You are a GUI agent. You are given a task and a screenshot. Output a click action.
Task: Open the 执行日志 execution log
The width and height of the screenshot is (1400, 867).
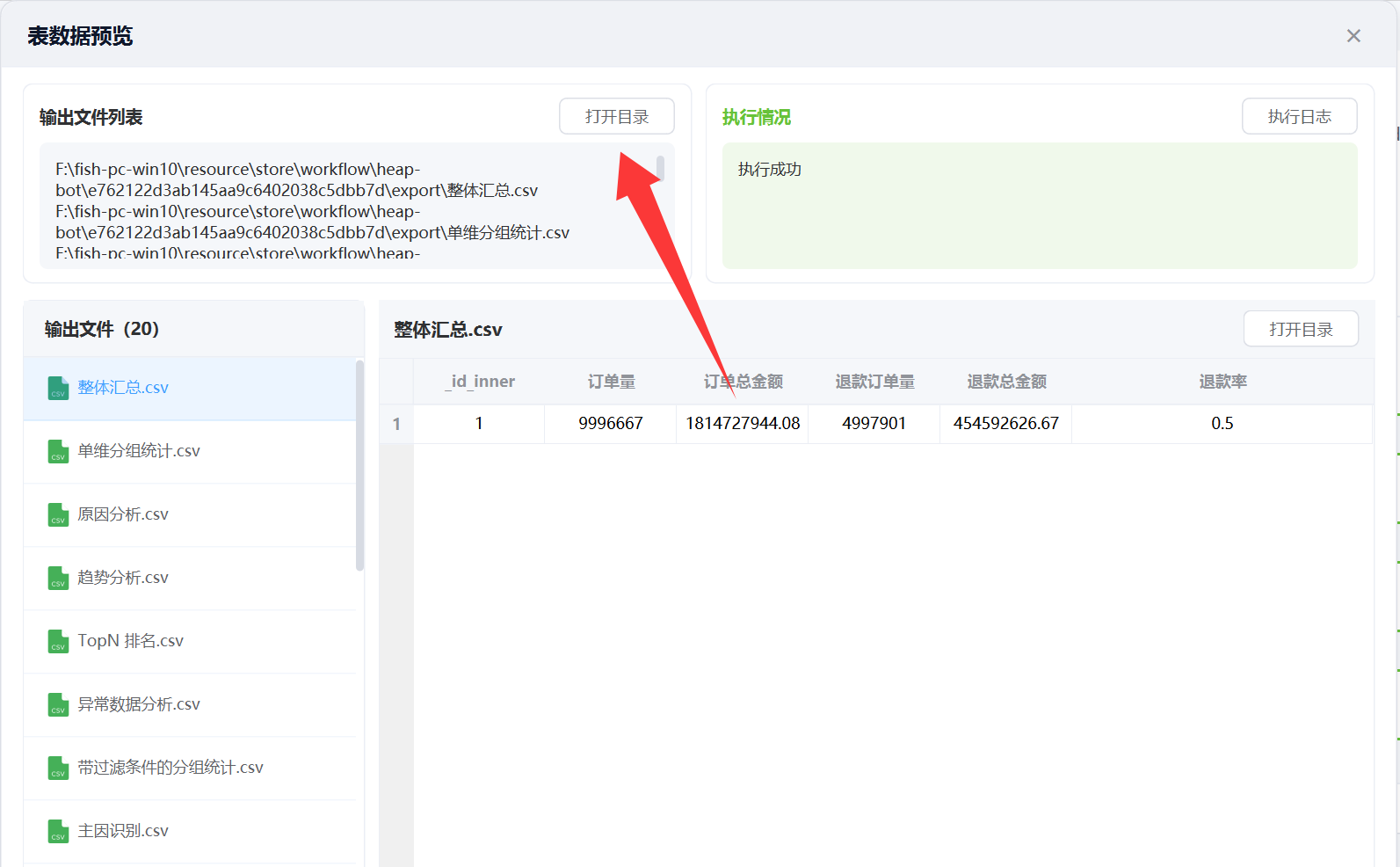click(x=1299, y=117)
